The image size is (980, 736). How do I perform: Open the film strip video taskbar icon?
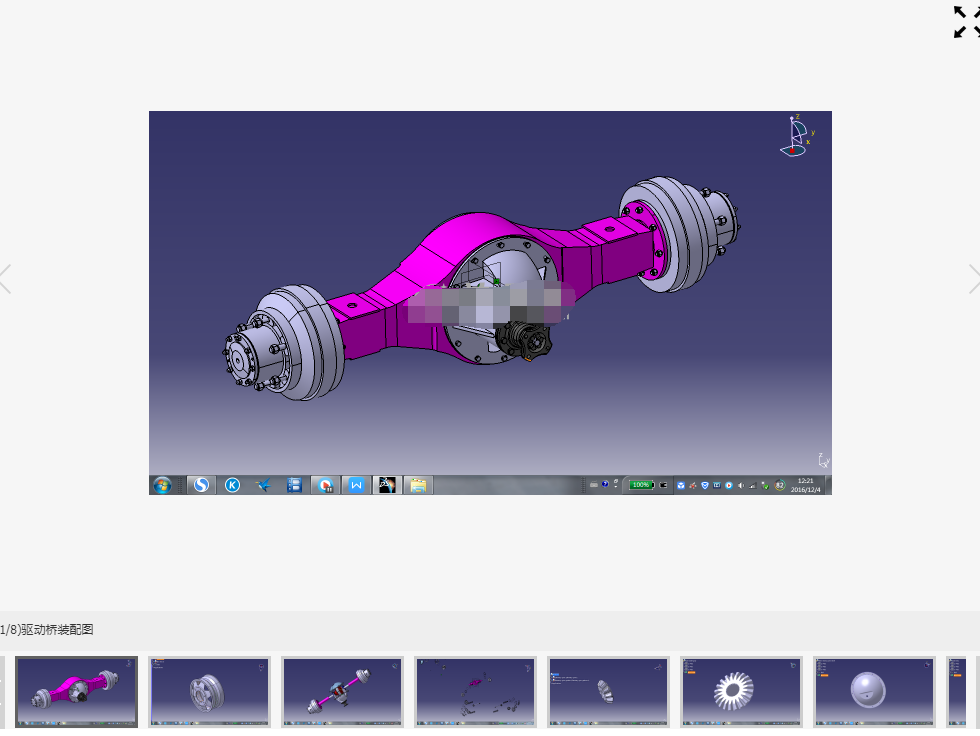pos(294,485)
